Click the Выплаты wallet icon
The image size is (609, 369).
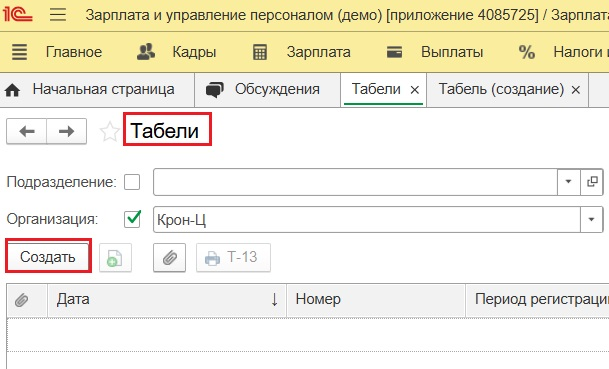(394, 52)
